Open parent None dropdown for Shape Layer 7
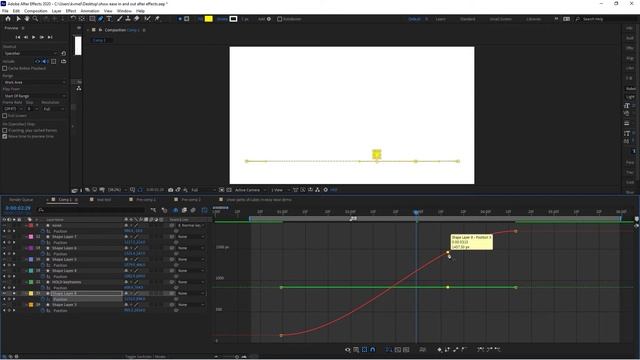This screenshot has width=640, height=360. (191, 237)
